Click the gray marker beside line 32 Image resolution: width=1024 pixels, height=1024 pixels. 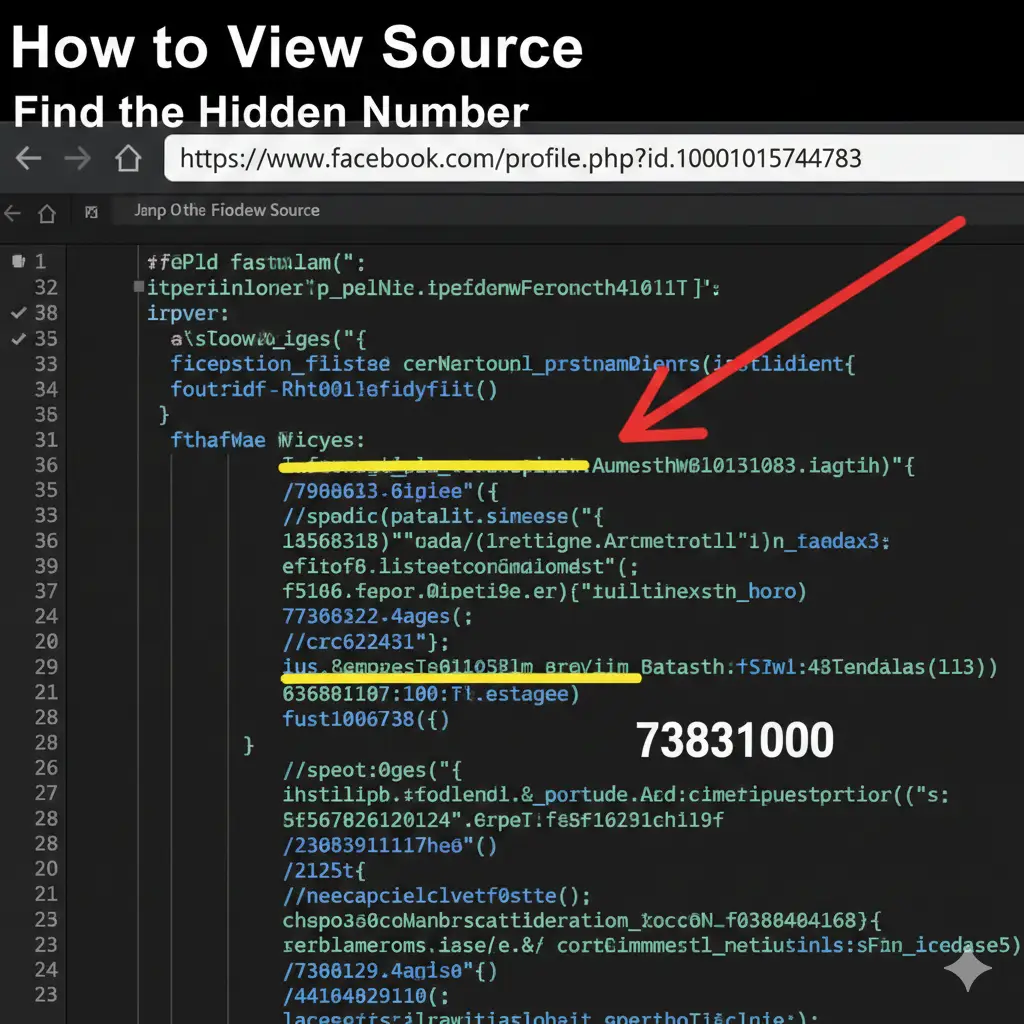point(139,287)
